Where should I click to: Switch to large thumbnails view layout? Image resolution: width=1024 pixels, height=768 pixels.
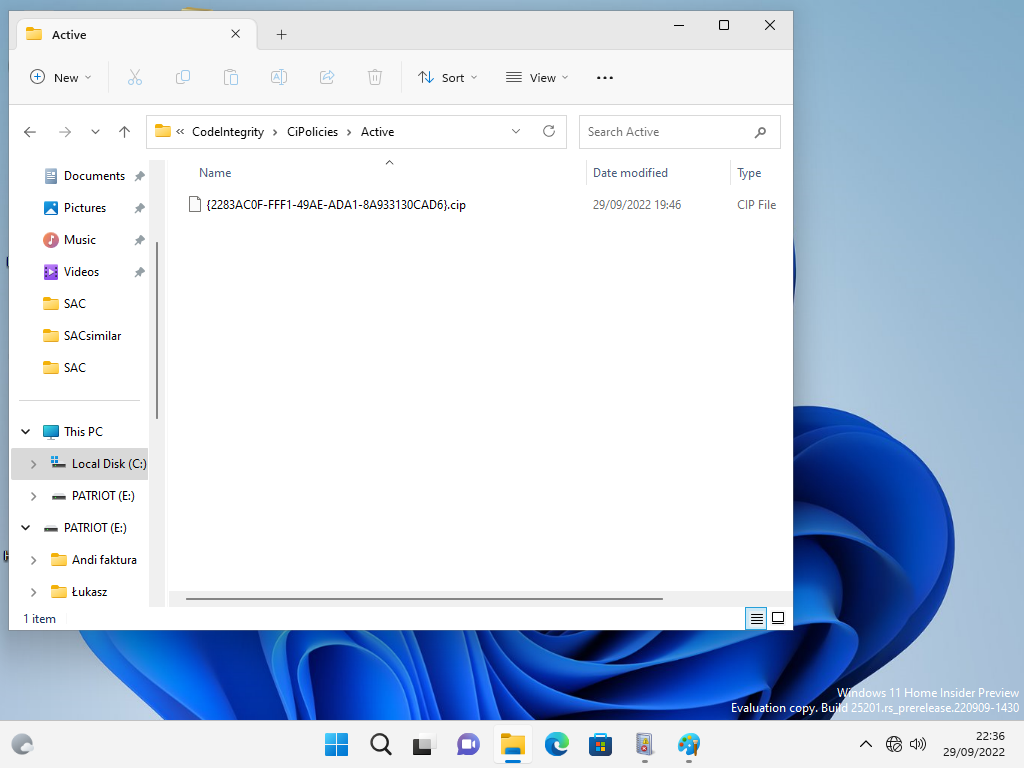[x=778, y=618]
